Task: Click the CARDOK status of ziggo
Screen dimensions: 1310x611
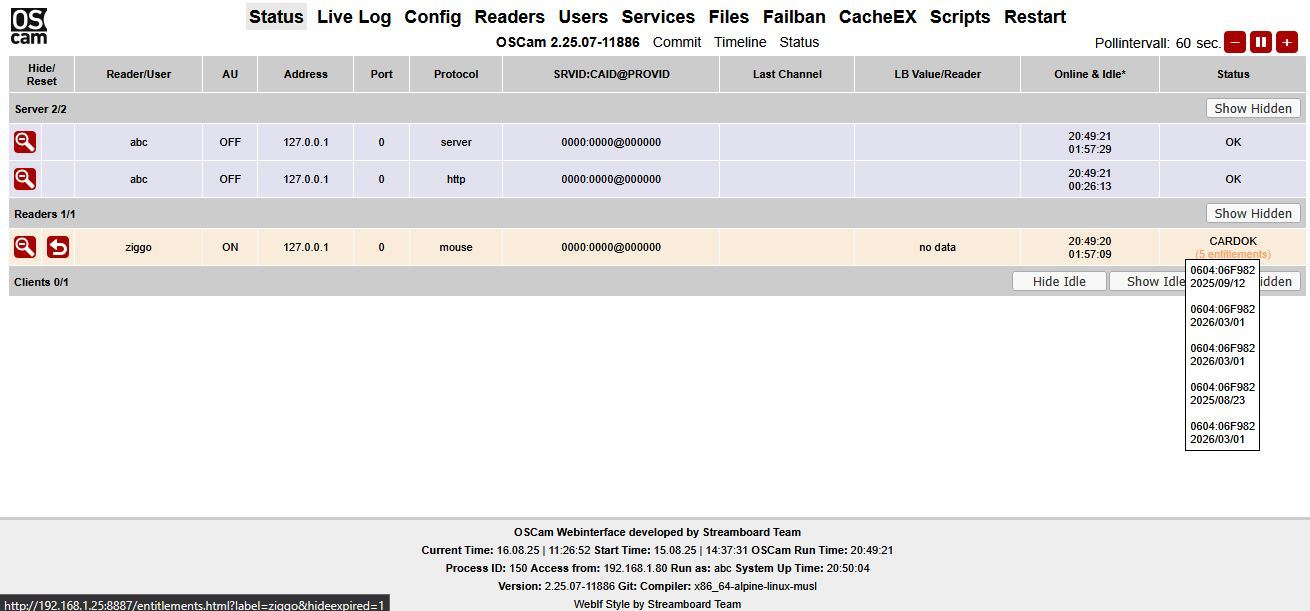Action: coord(1233,241)
